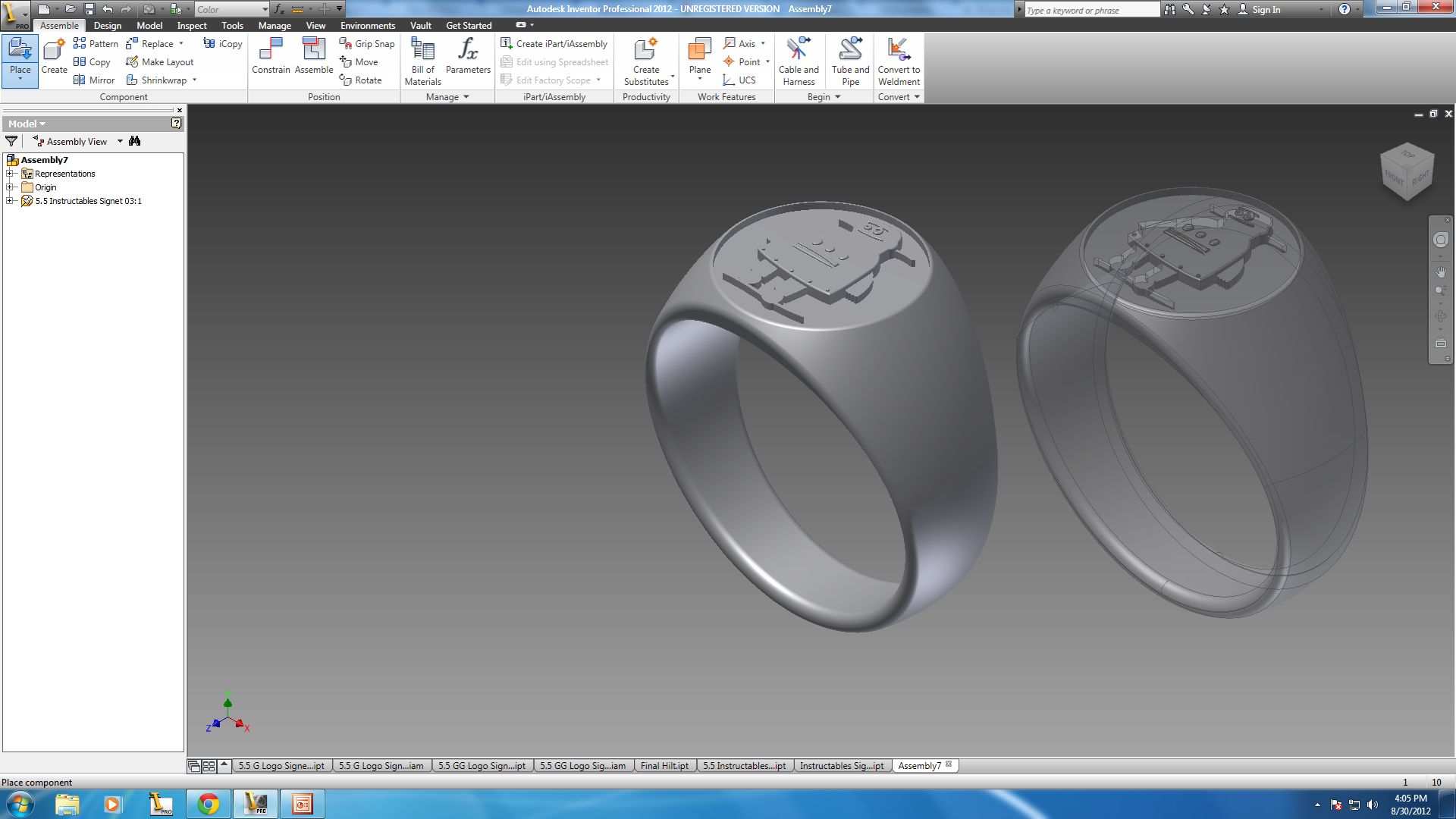Open the Constrain tool

pos(271,57)
